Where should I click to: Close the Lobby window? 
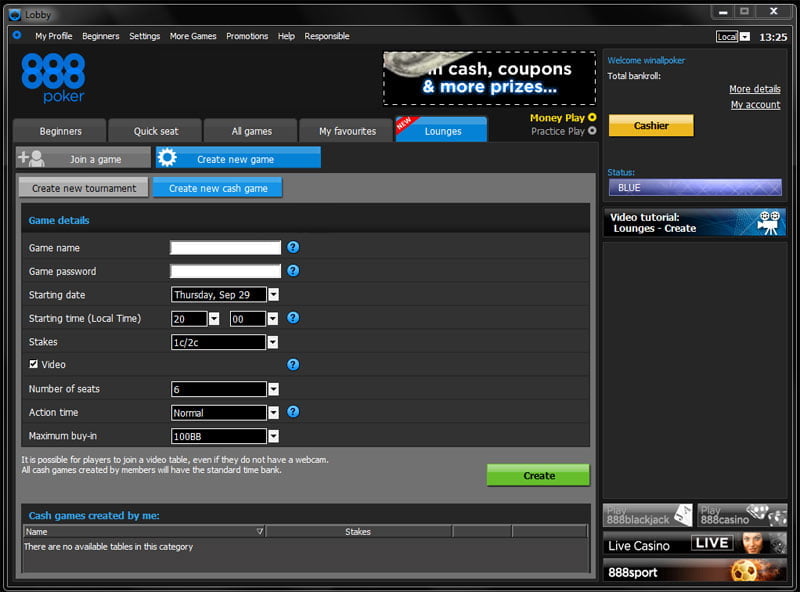[774, 12]
